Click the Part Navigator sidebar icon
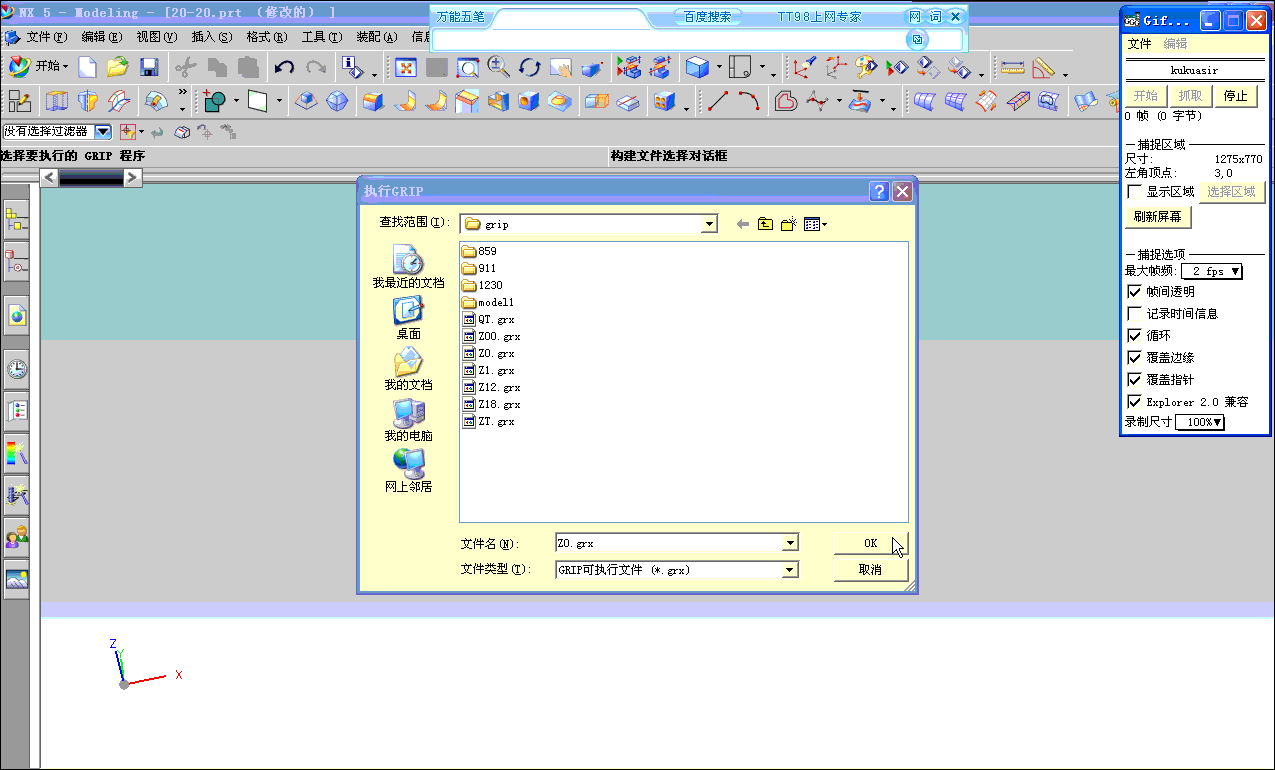1275x770 pixels. [x=17, y=264]
